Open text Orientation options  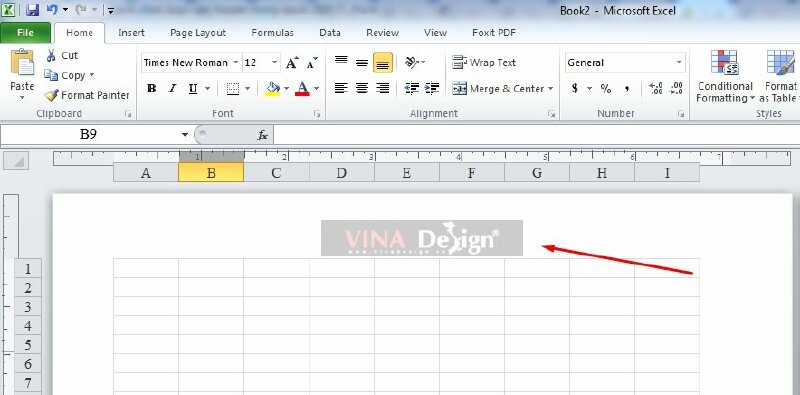pos(414,62)
